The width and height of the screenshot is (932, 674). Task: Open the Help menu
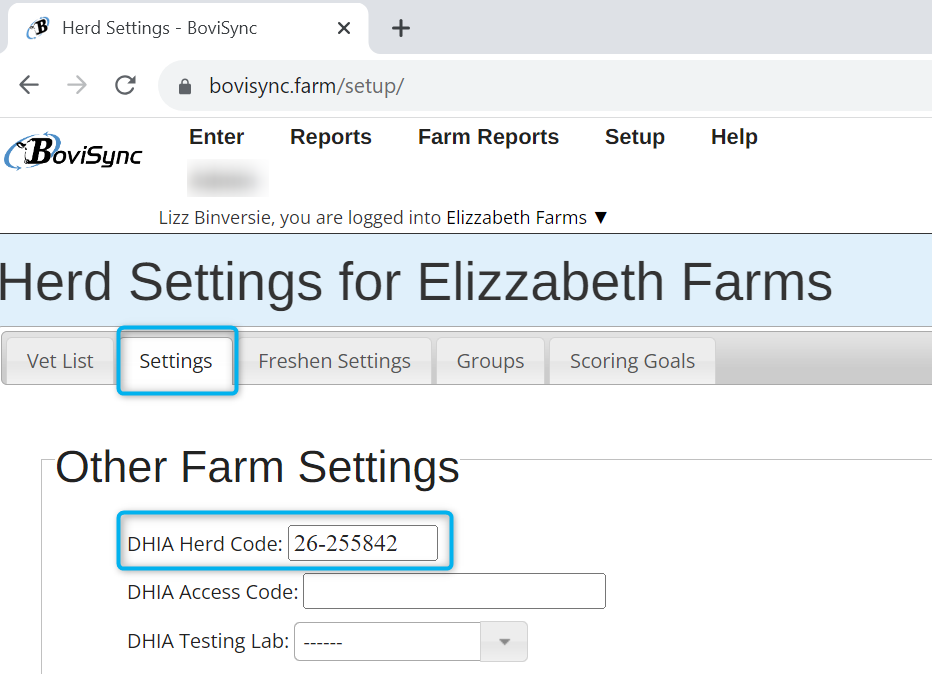coord(734,137)
